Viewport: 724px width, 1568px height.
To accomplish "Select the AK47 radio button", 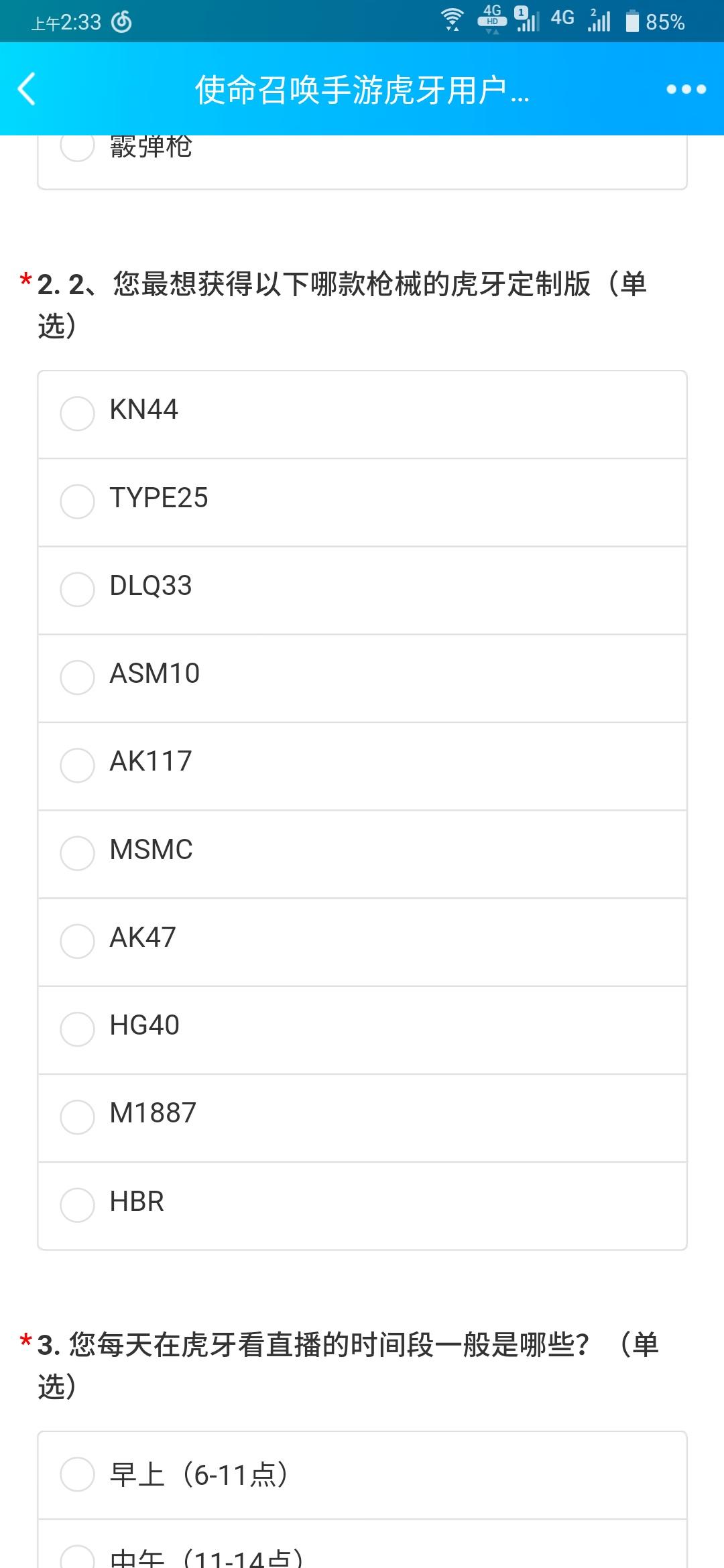I will [x=362, y=941].
